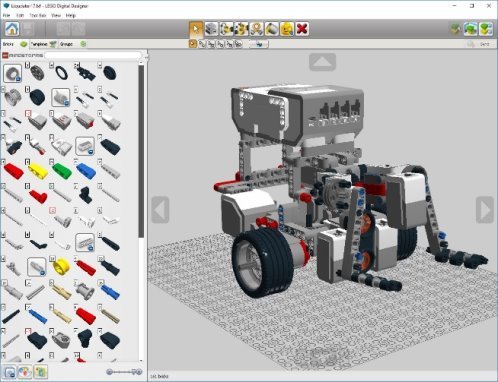Choose the shape selection mode icon
Image resolution: width=498 pixels, height=382 pixels.
229,44
